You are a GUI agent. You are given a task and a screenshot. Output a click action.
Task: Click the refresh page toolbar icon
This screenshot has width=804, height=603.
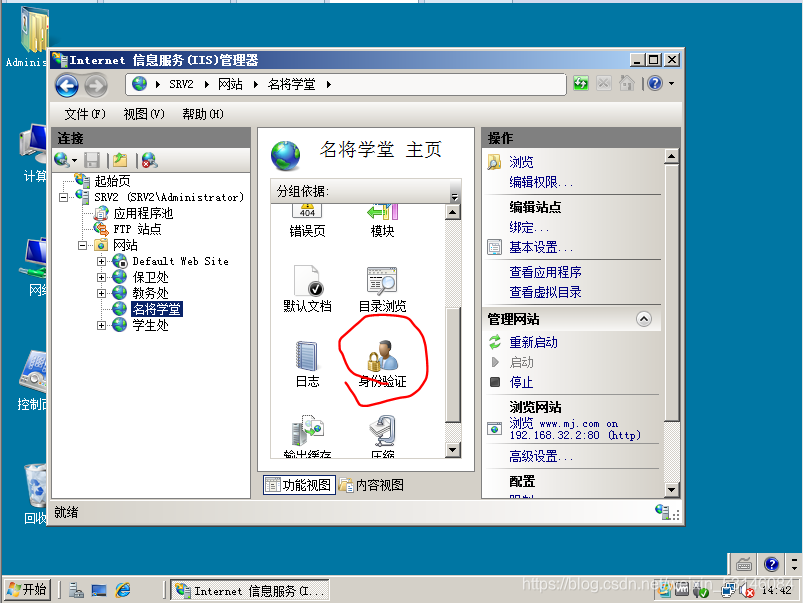point(580,84)
